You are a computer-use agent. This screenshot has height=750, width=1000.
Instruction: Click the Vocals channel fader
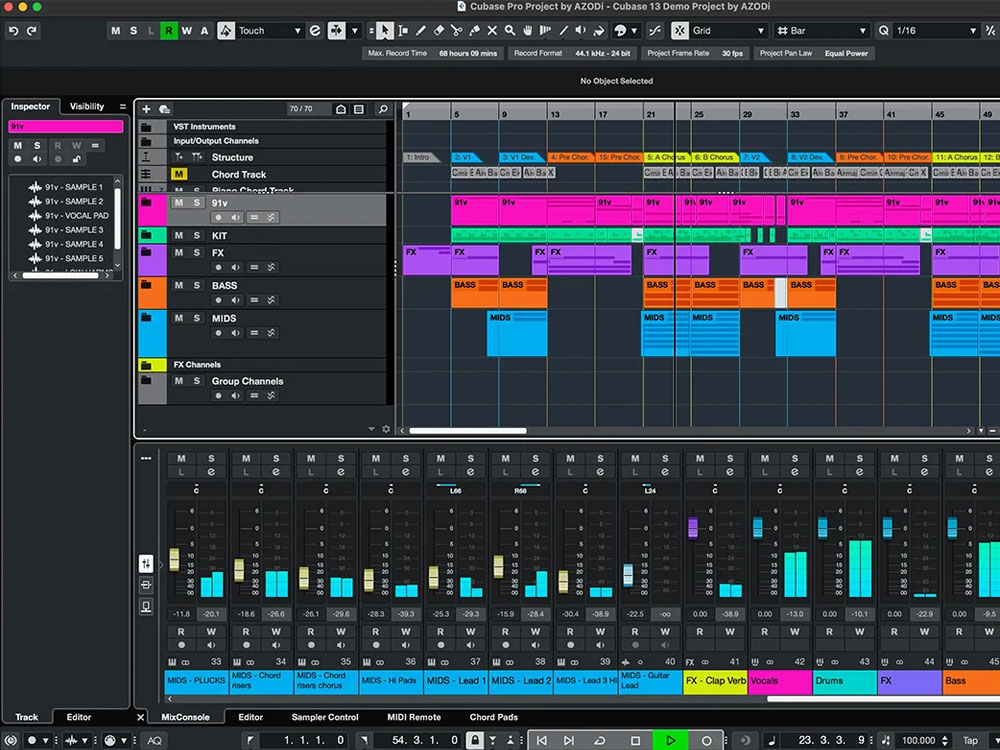point(757,527)
